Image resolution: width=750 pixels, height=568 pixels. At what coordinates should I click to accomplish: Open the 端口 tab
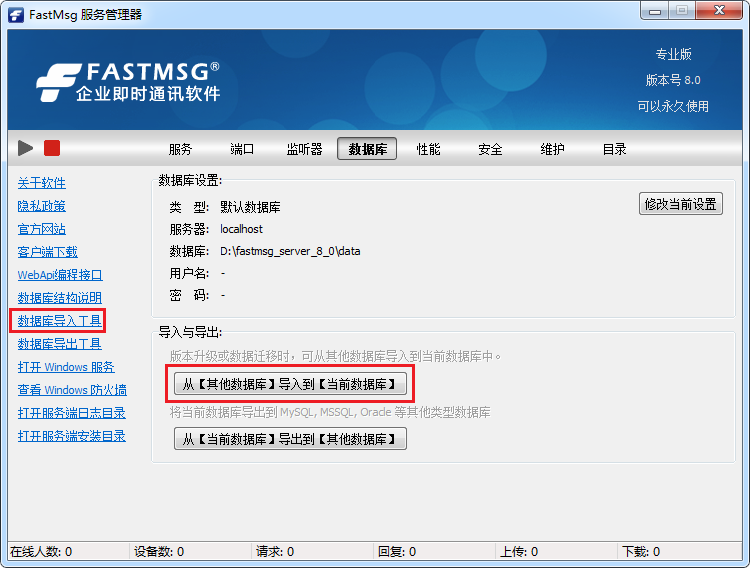242,149
